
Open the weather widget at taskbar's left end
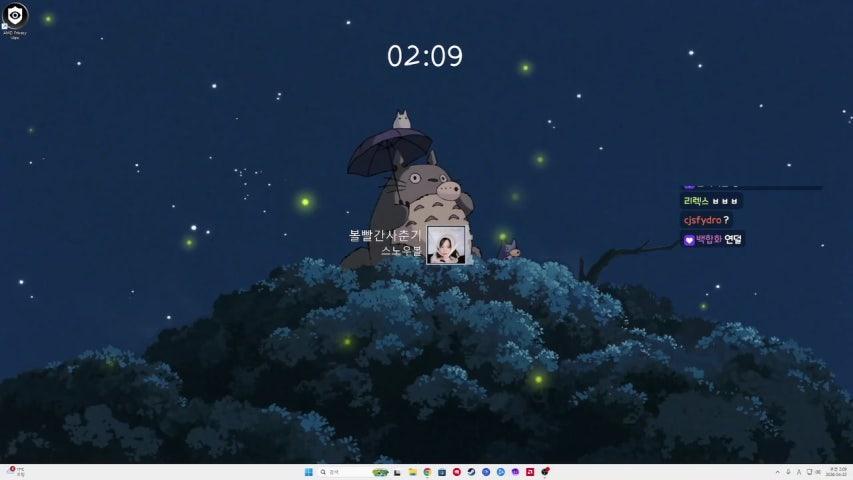click(15, 472)
